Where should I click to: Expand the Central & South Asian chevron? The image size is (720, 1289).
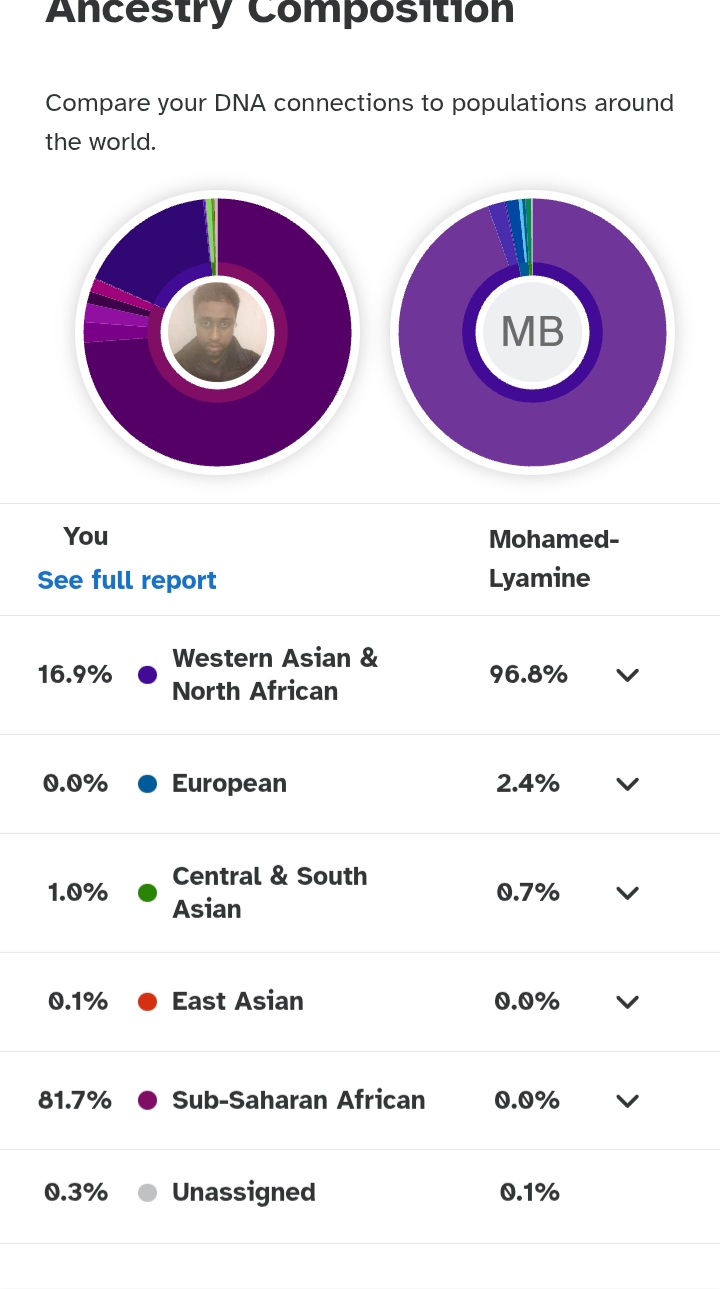(x=627, y=893)
